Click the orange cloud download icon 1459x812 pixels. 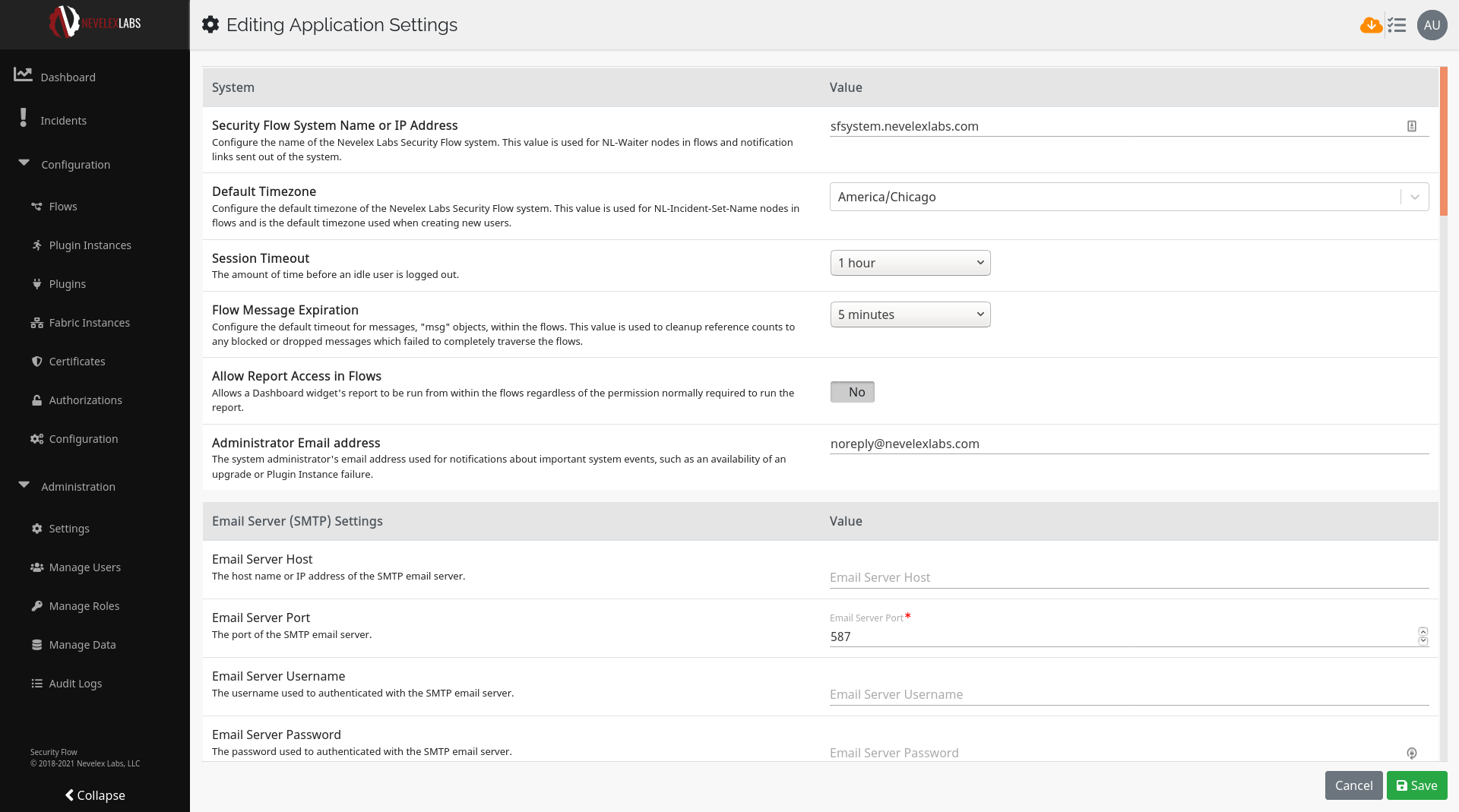(1371, 25)
